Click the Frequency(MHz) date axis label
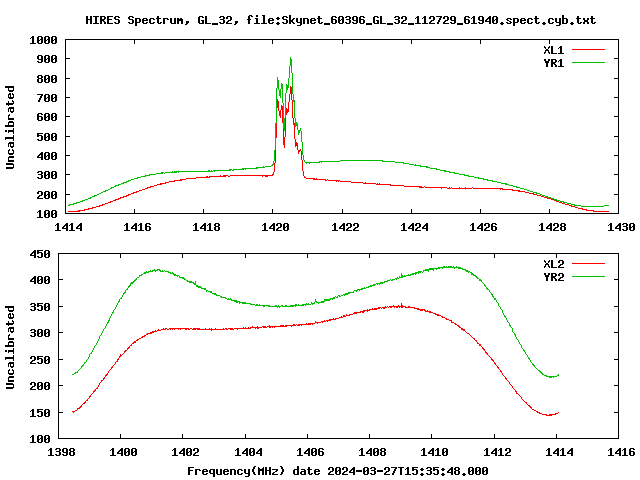Image resolution: width=640 pixels, height=480 pixels. [337, 470]
